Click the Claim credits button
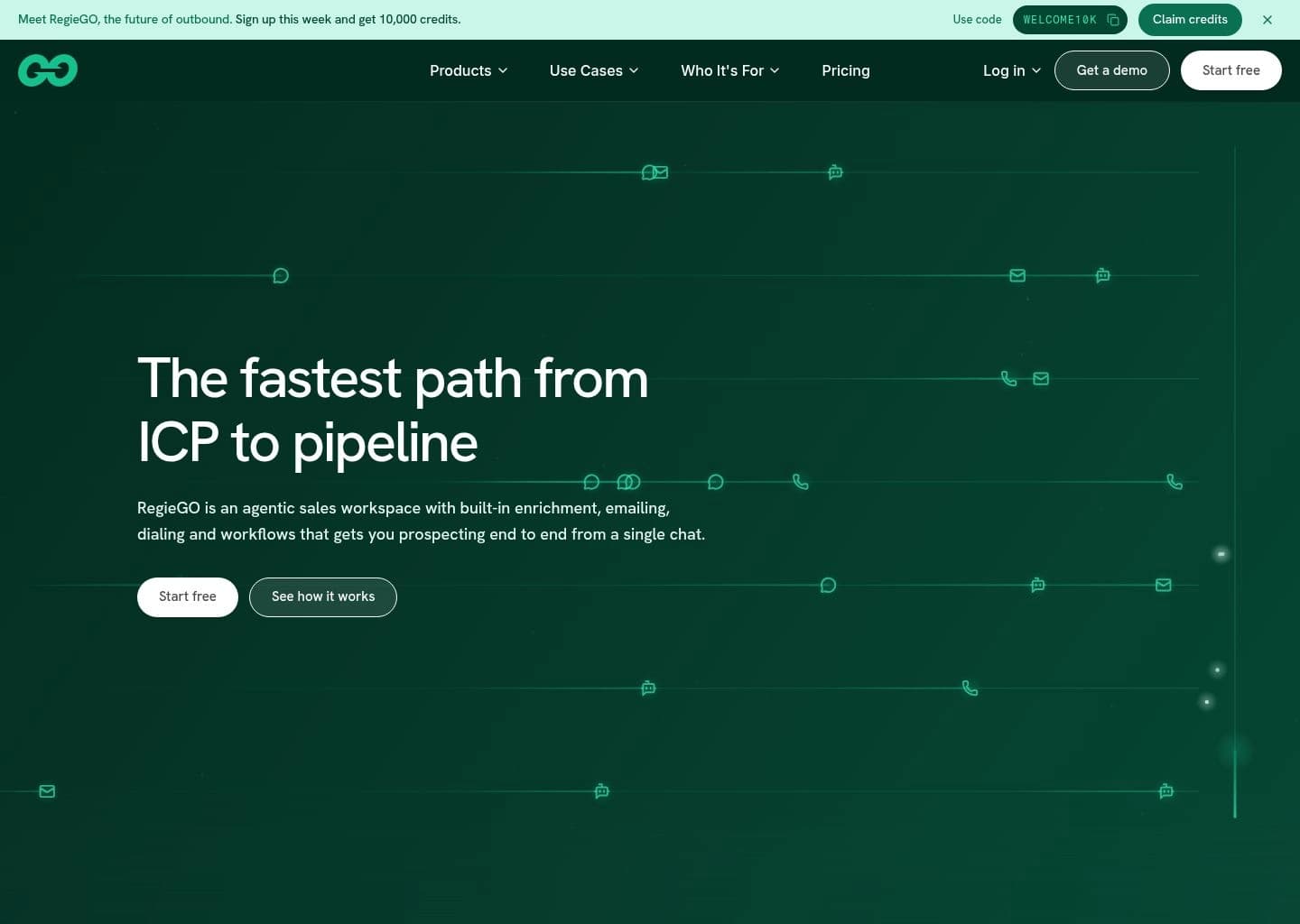The image size is (1300, 924). 1190,20
